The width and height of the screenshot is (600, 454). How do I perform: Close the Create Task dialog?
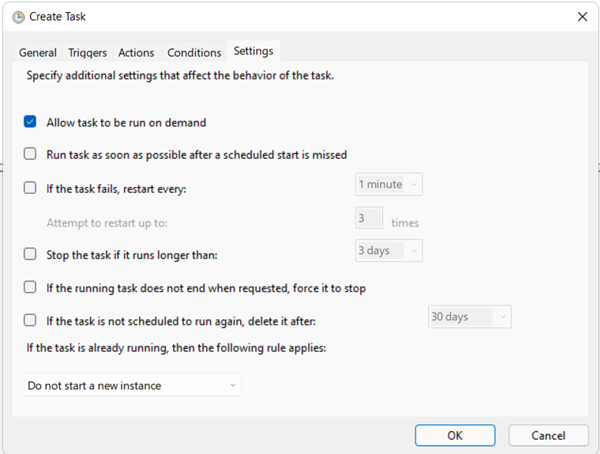click(x=582, y=17)
